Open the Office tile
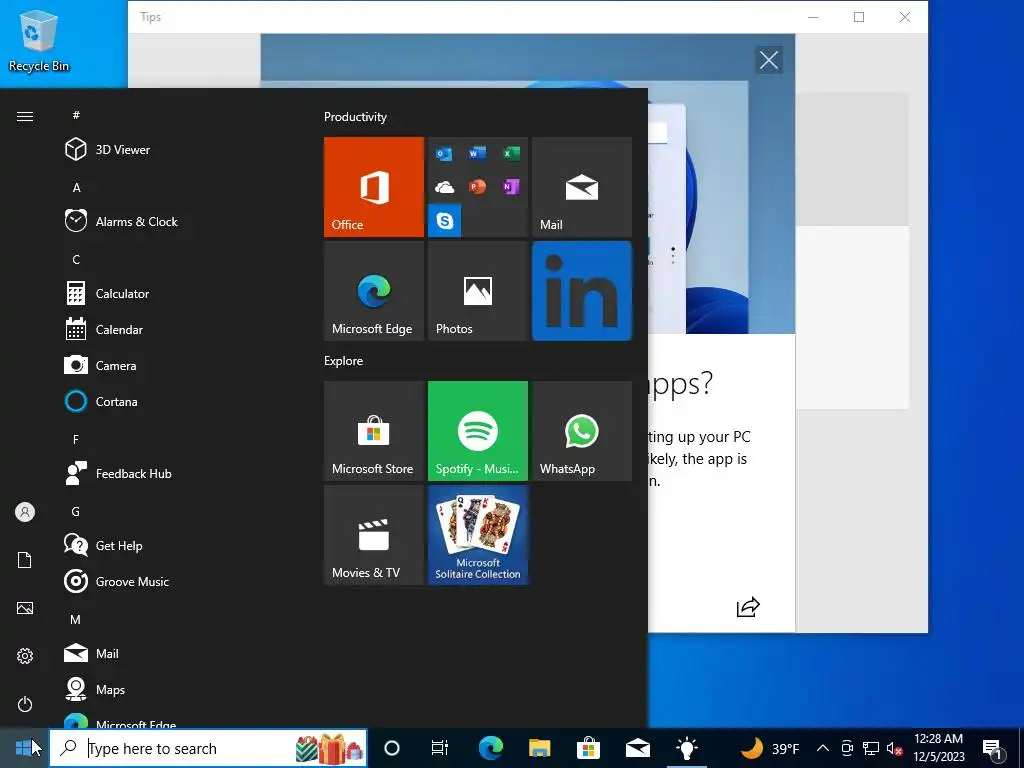The image size is (1024, 768). coord(374,187)
